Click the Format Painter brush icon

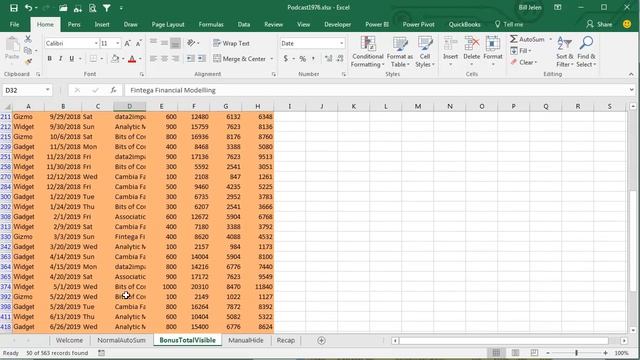[x=28, y=62]
